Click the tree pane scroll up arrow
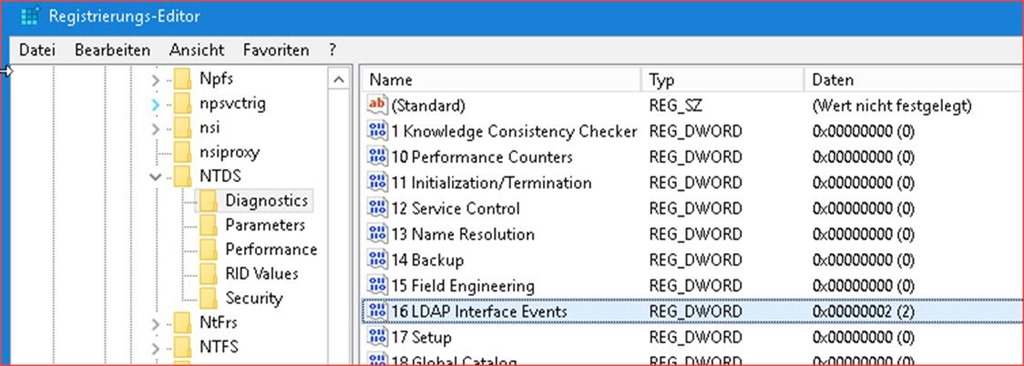 coord(338,80)
